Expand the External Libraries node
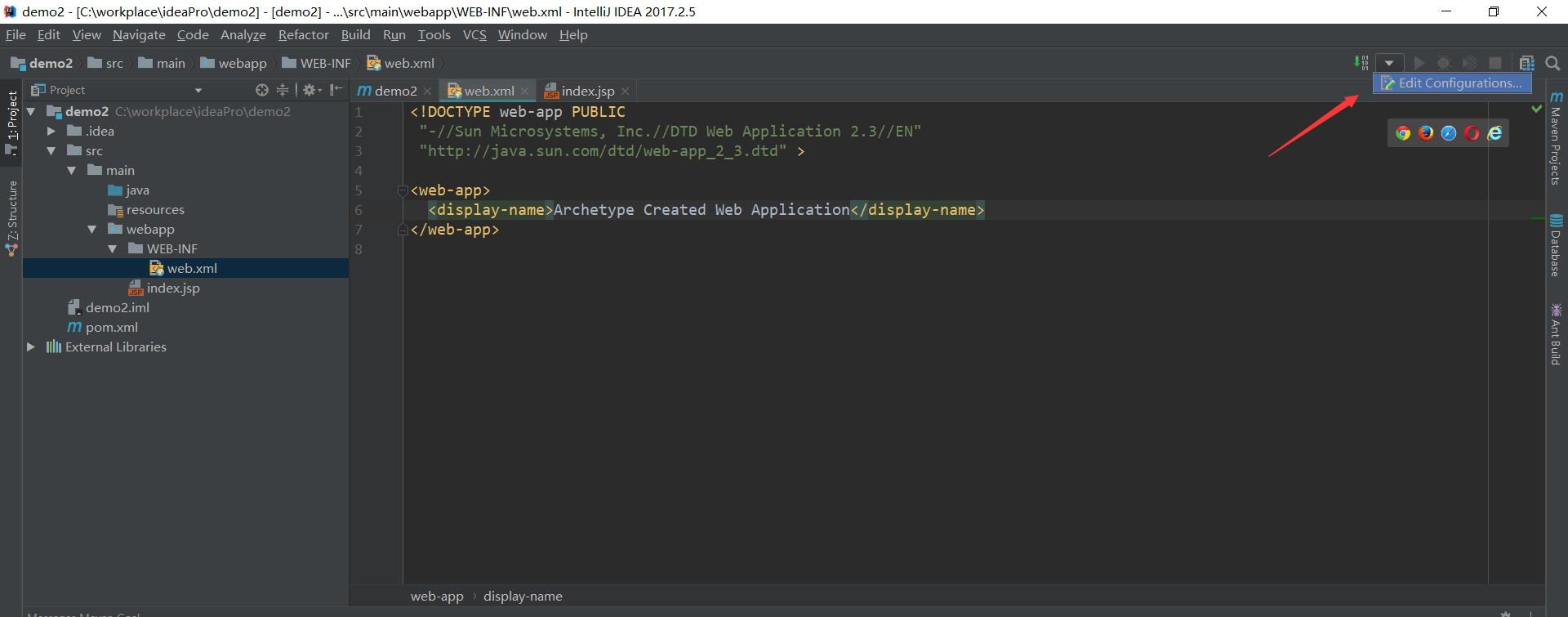The height and width of the screenshot is (617, 1568). 31,347
